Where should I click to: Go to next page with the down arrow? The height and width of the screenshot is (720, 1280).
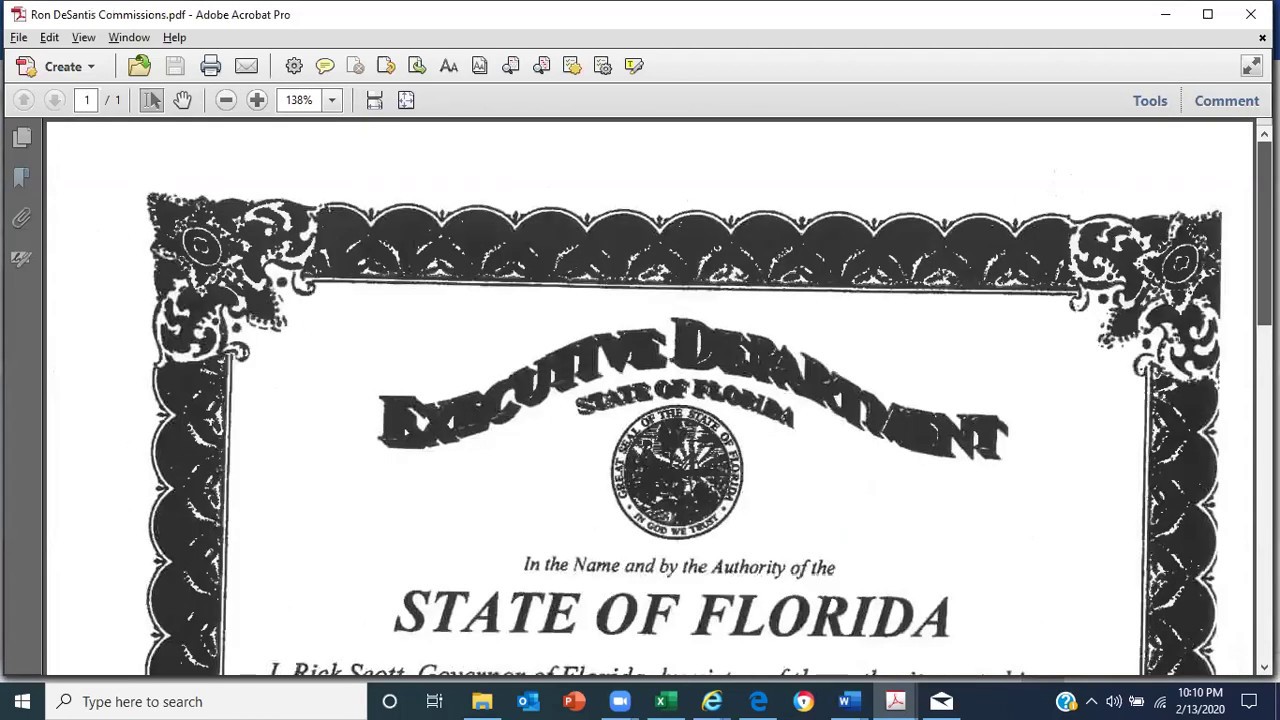pyautogui.click(x=55, y=100)
